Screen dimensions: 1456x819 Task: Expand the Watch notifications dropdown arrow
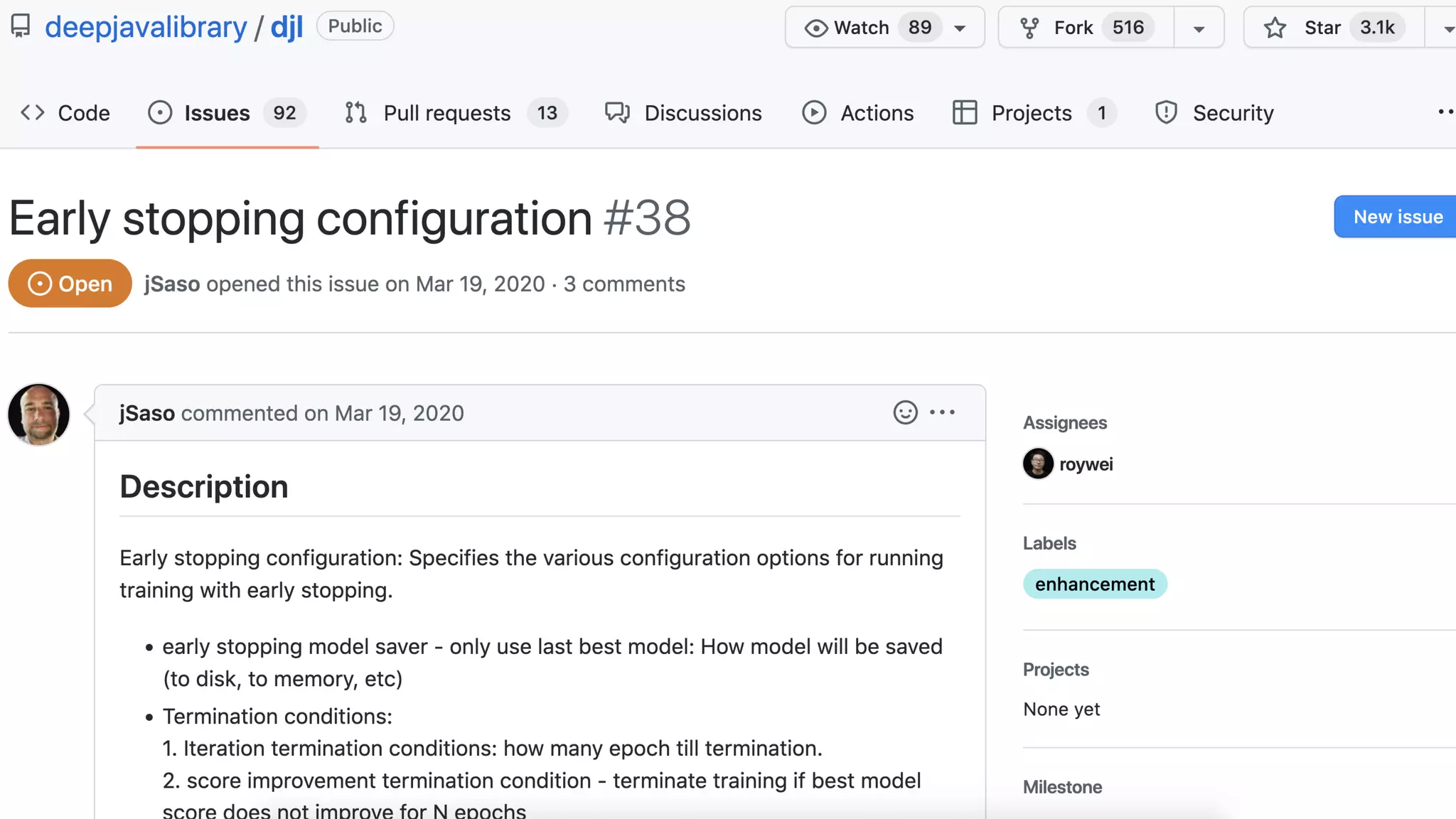click(960, 28)
